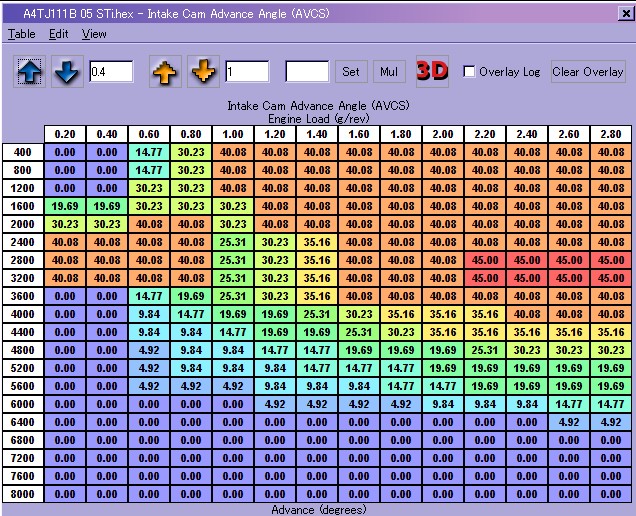This screenshot has width=636, height=516.
Task: Select the 30.23 cell in row 1200, column 0.60
Action: pyautogui.click(x=149, y=188)
